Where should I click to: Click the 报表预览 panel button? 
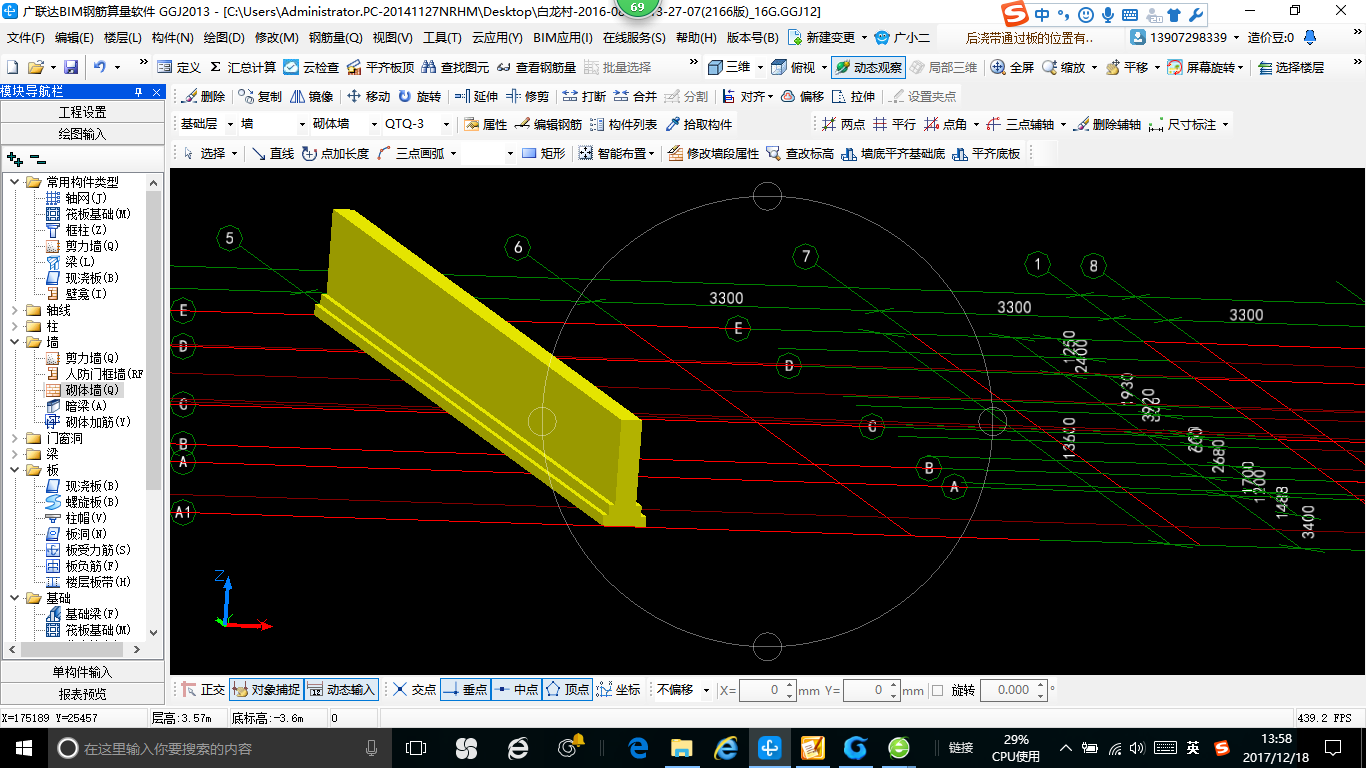82,693
